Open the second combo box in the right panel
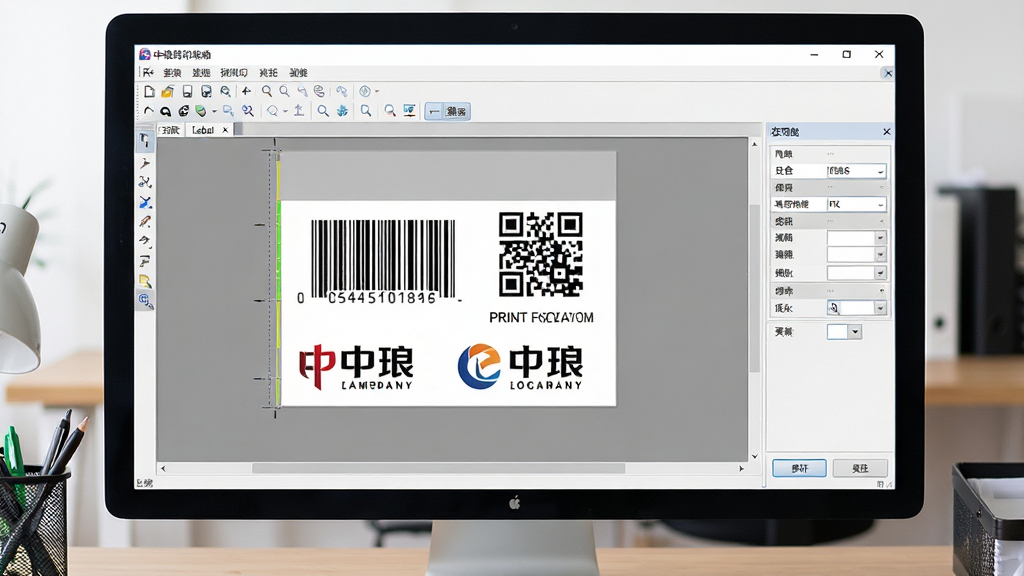1024x576 pixels. 856,204
